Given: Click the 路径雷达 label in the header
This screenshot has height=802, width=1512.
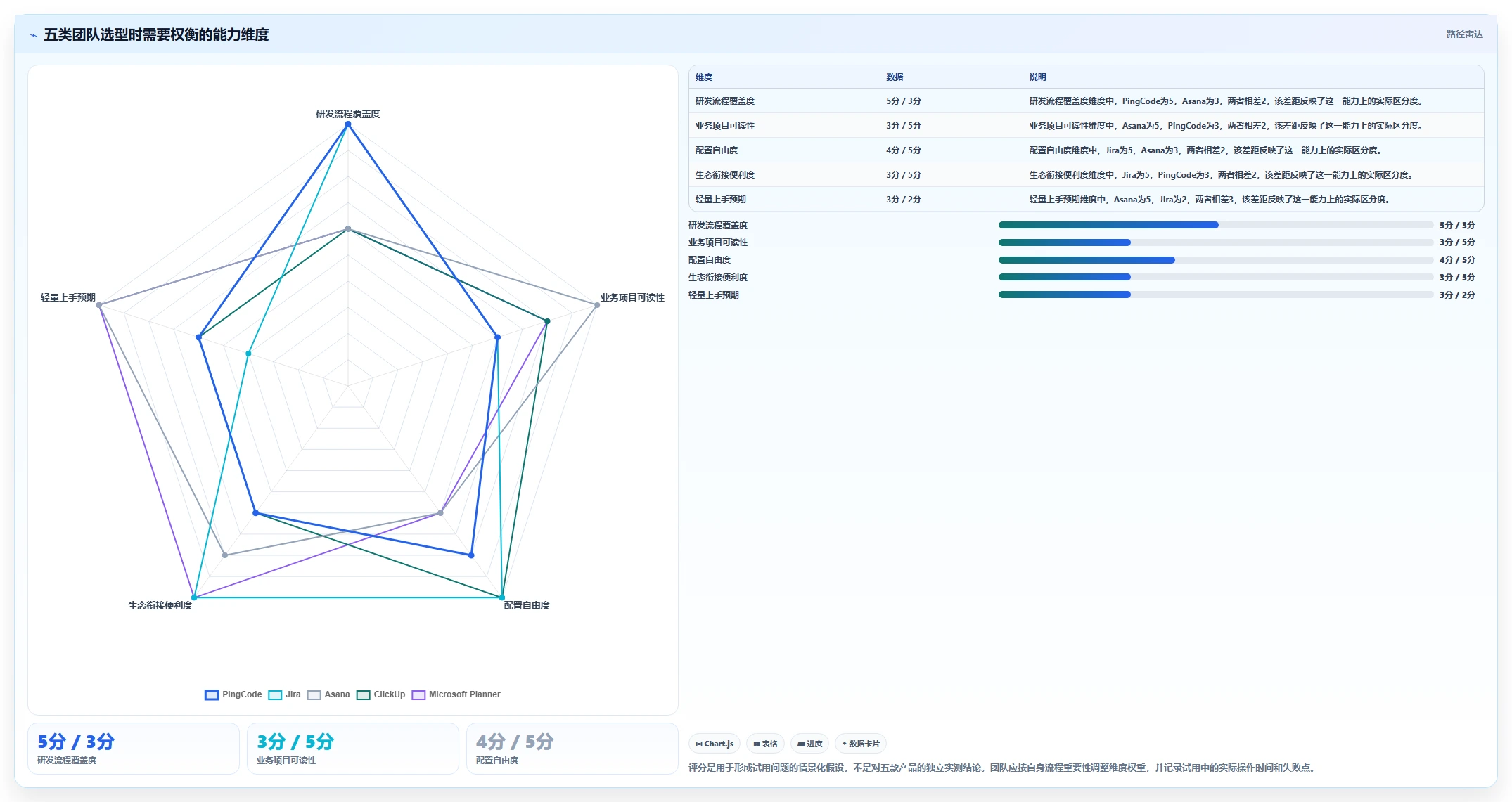Looking at the screenshot, I should click(x=1464, y=34).
